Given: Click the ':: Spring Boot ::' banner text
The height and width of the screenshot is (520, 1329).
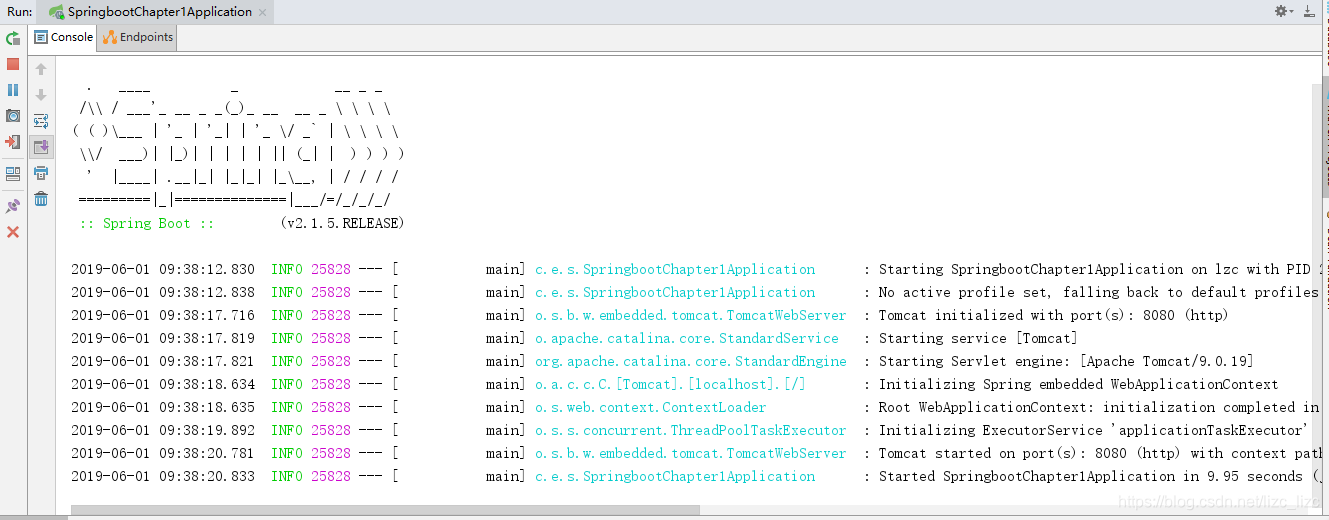Looking at the screenshot, I should pyautogui.click(x=147, y=223).
